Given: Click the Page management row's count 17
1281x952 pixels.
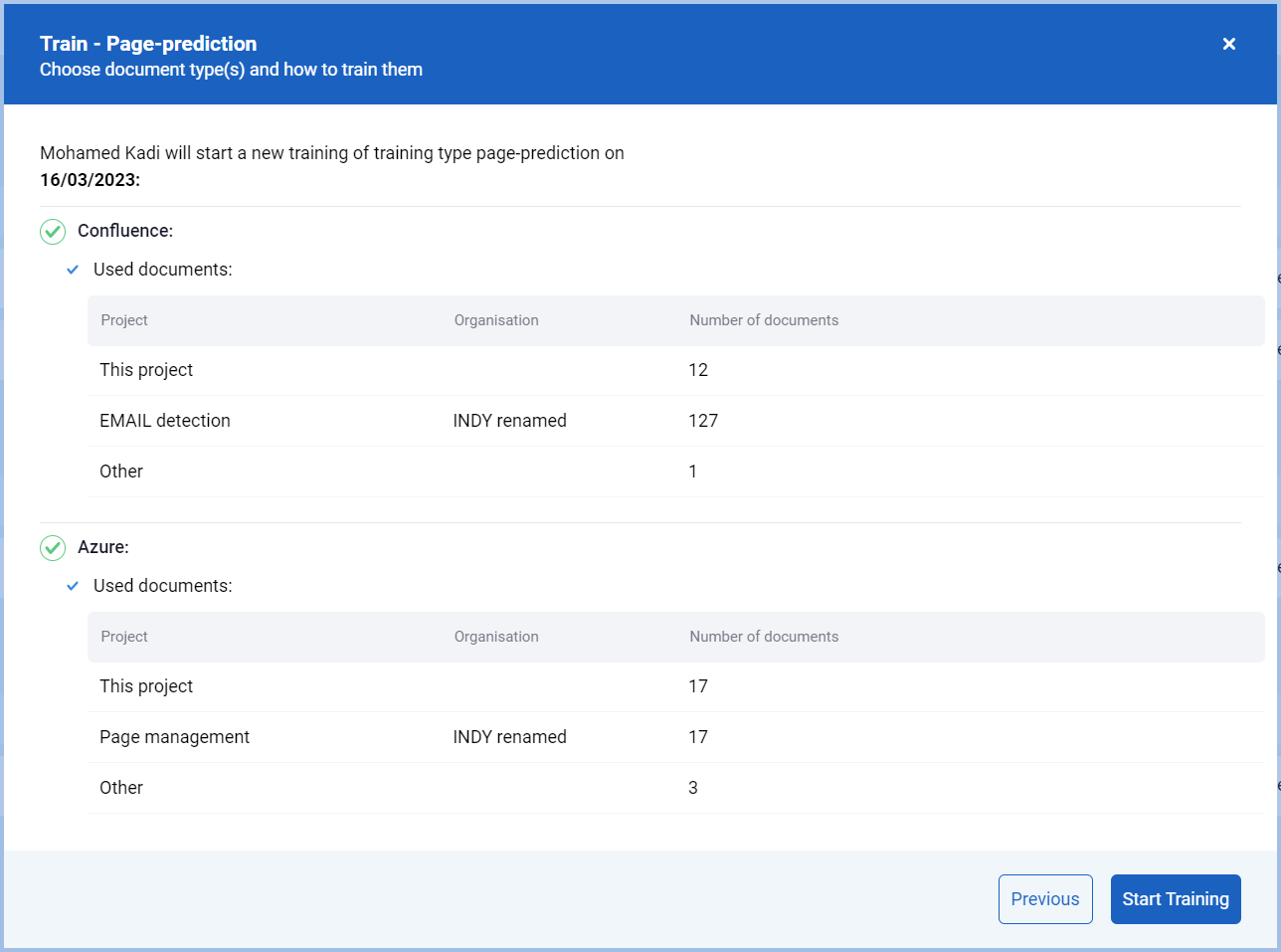Looking at the screenshot, I should click(698, 737).
